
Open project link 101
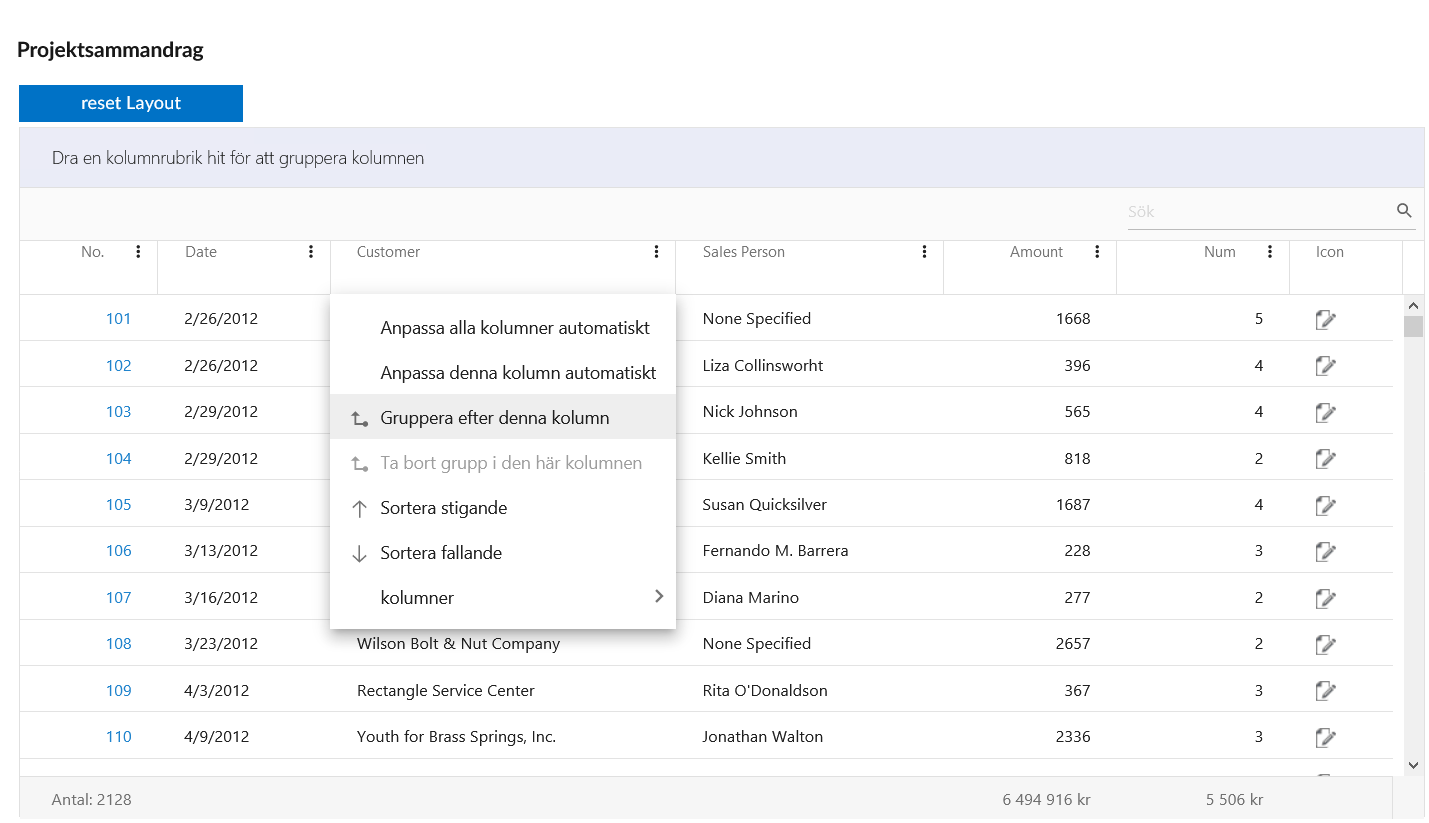click(x=119, y=319)
